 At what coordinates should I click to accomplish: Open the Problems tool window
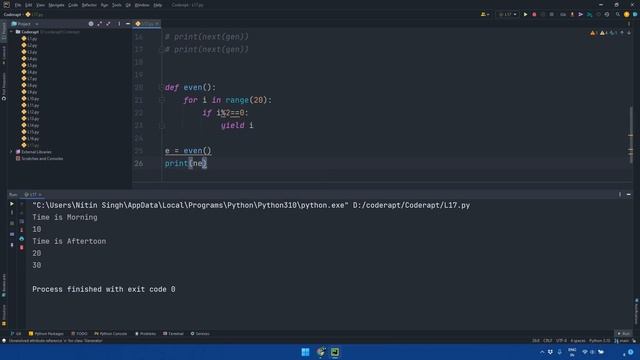[145, 333]
